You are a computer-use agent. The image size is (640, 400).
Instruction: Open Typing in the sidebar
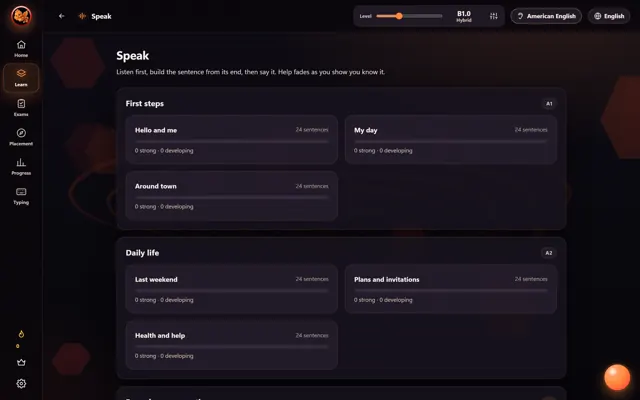tap(21, 196)
